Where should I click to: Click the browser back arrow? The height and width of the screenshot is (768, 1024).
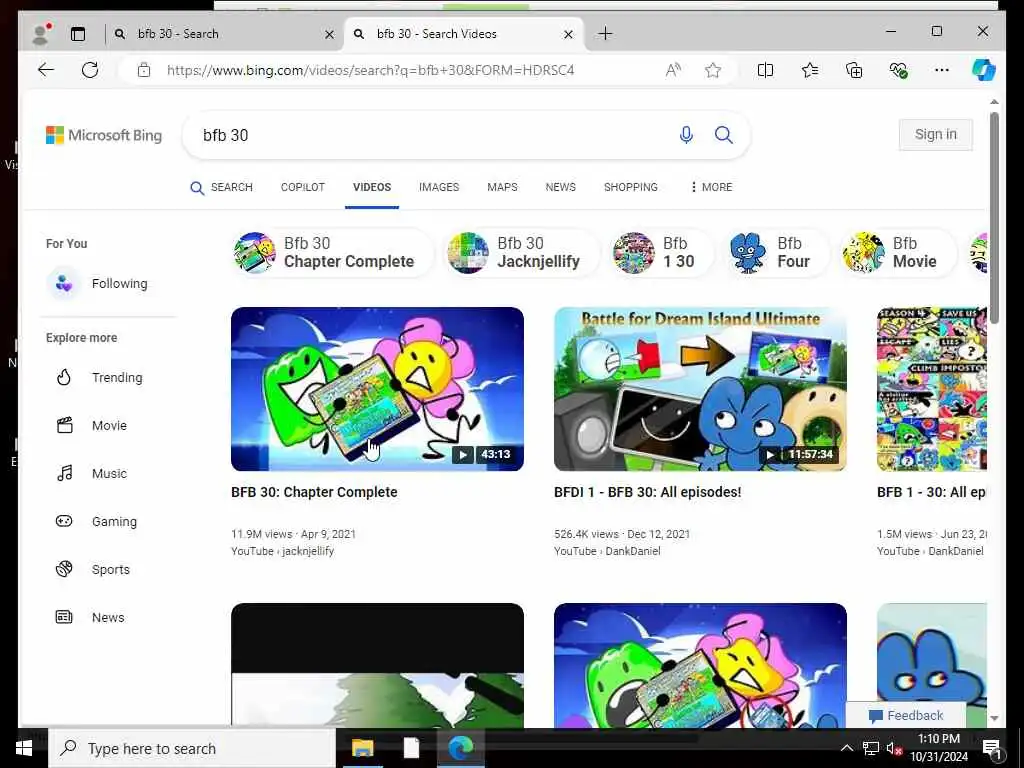pyautogui.click(x=46, y=70)
